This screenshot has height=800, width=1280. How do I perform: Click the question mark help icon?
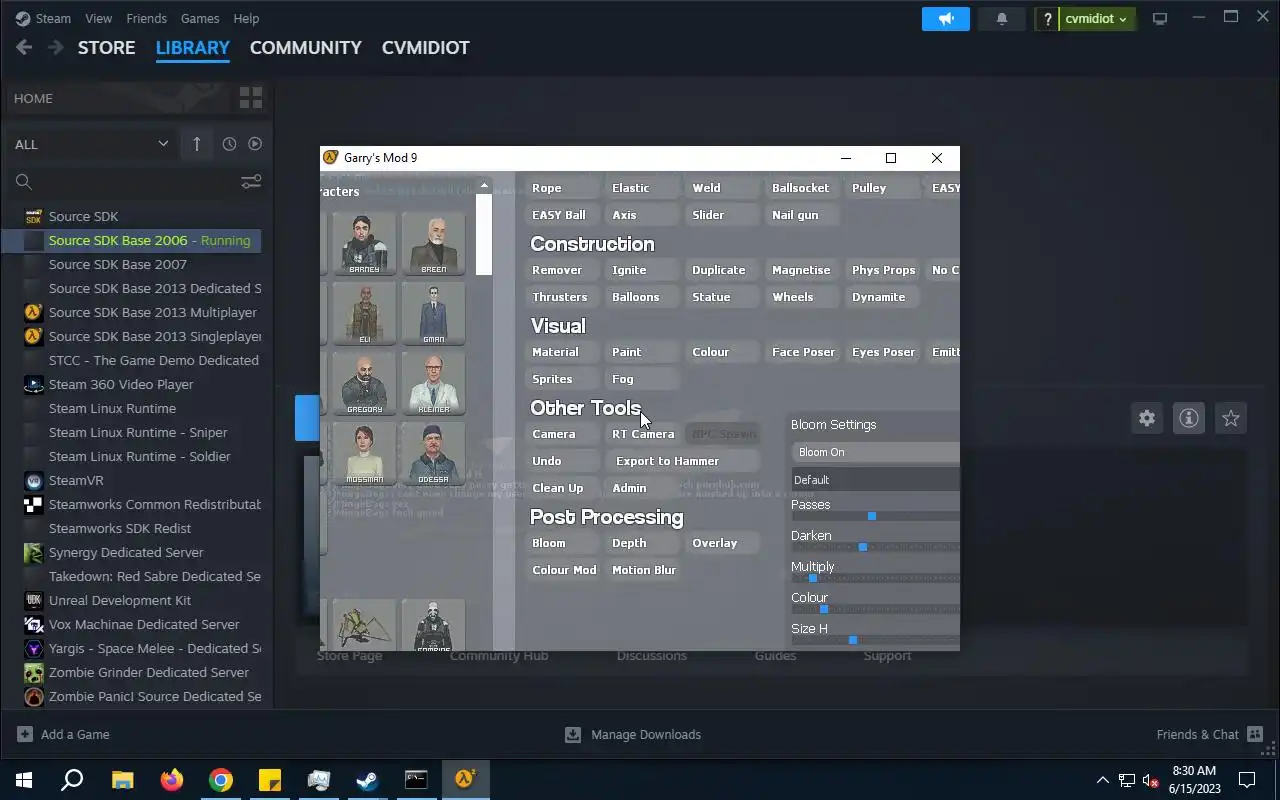pyautogui.click(x=1046, y=19)
